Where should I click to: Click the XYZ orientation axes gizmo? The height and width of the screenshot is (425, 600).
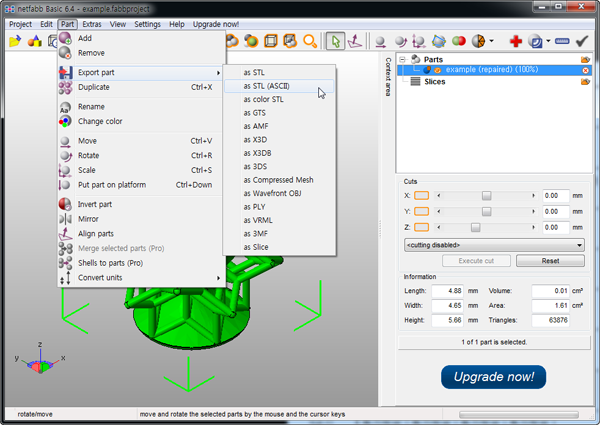coord(39,359)
